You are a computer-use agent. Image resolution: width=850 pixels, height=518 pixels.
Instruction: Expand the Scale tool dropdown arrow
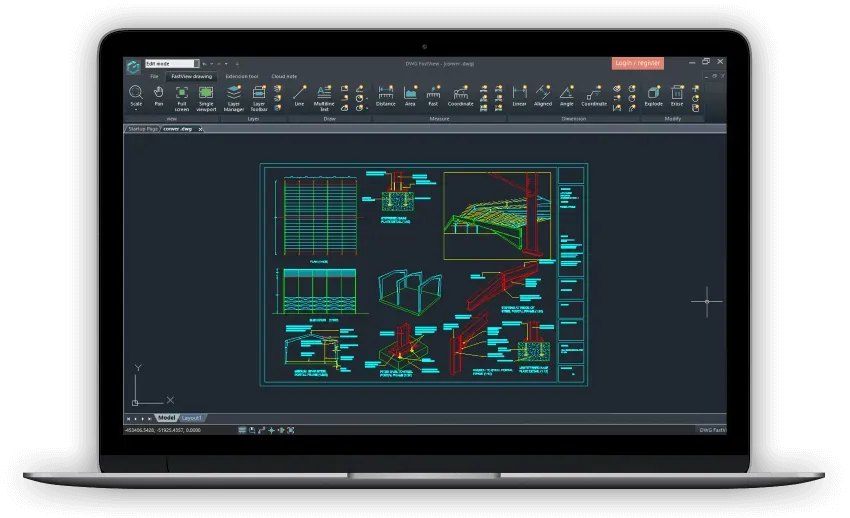click(x=136, y=109)
